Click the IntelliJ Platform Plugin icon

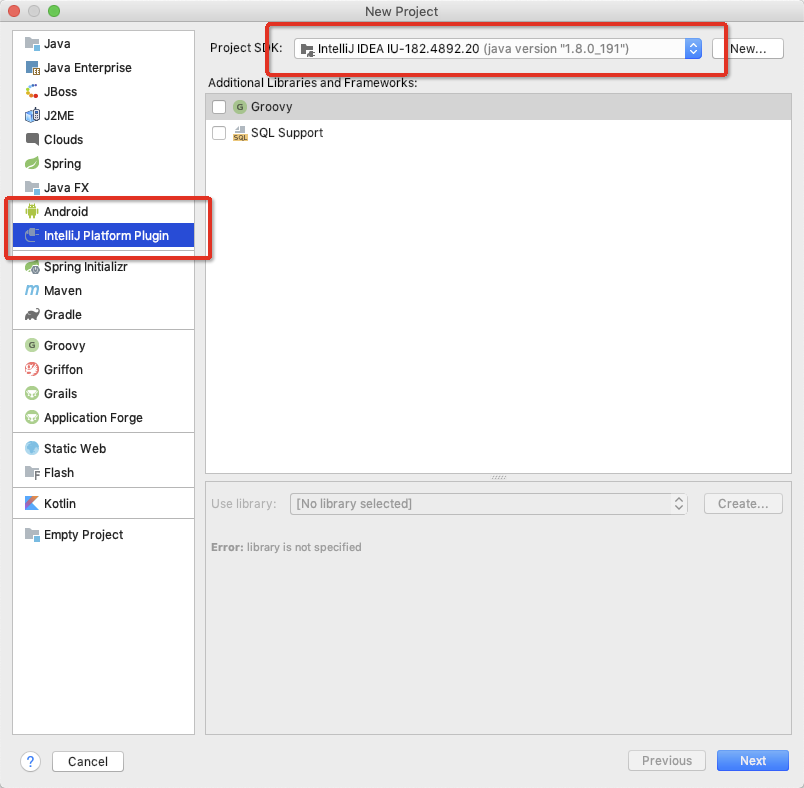(32, 235)
